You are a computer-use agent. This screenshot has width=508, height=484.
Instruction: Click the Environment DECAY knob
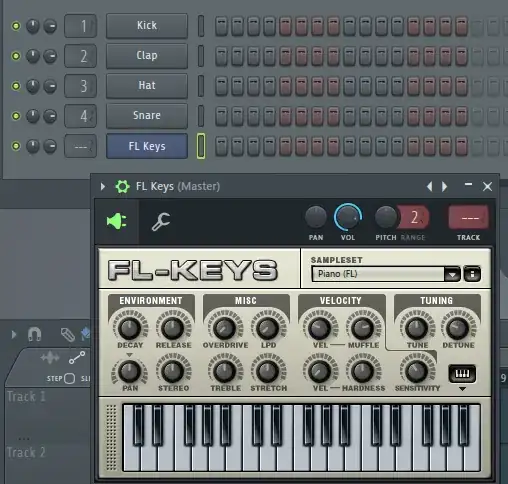coord(130,328)
